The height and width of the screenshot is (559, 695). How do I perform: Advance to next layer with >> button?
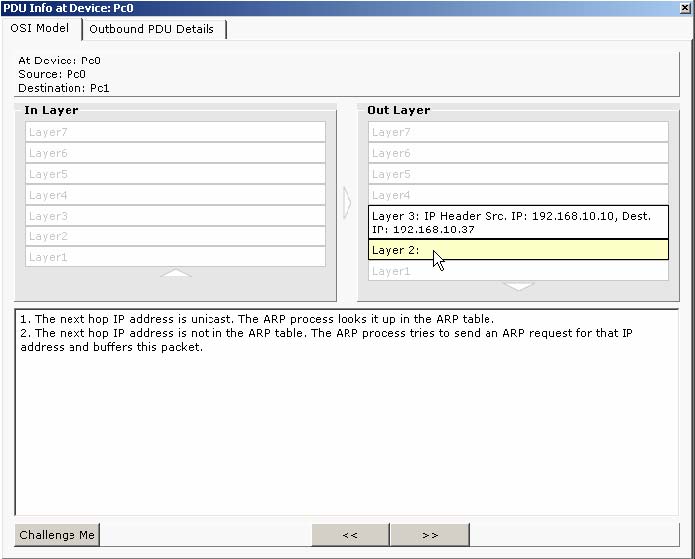(x=430, y=535)
